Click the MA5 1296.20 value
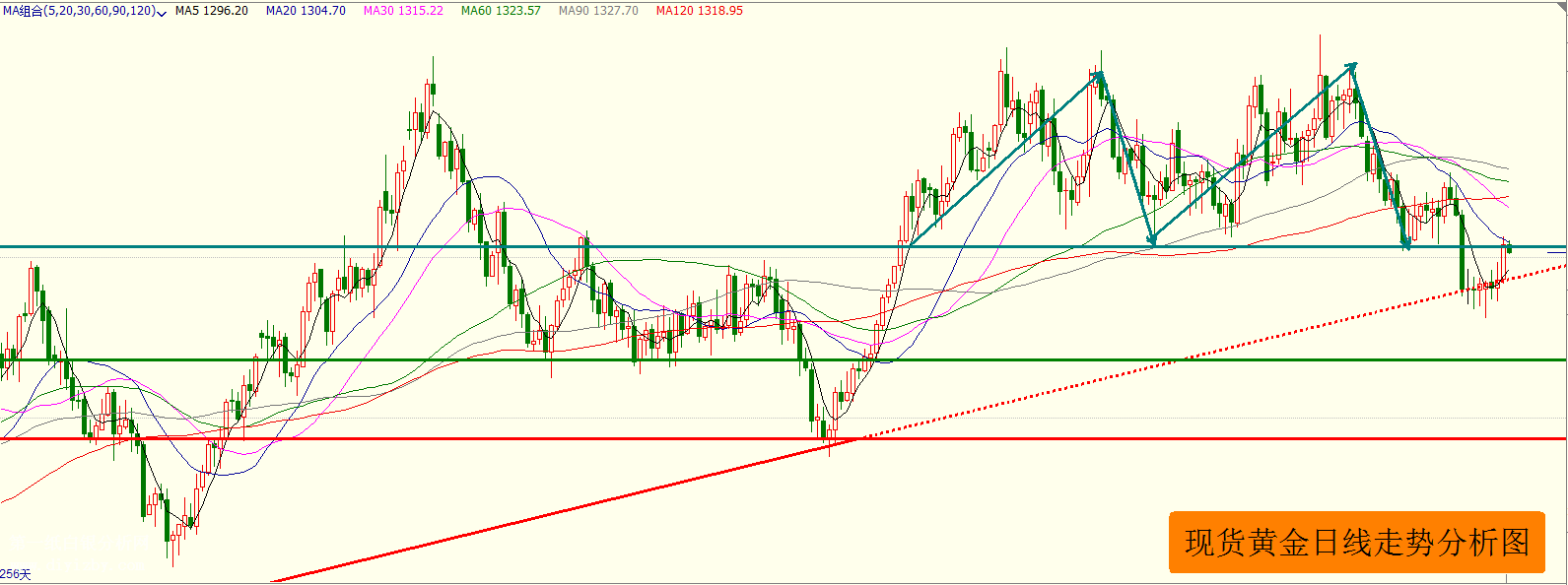This screenshot has height=585, width=1568. pos(212,11)
